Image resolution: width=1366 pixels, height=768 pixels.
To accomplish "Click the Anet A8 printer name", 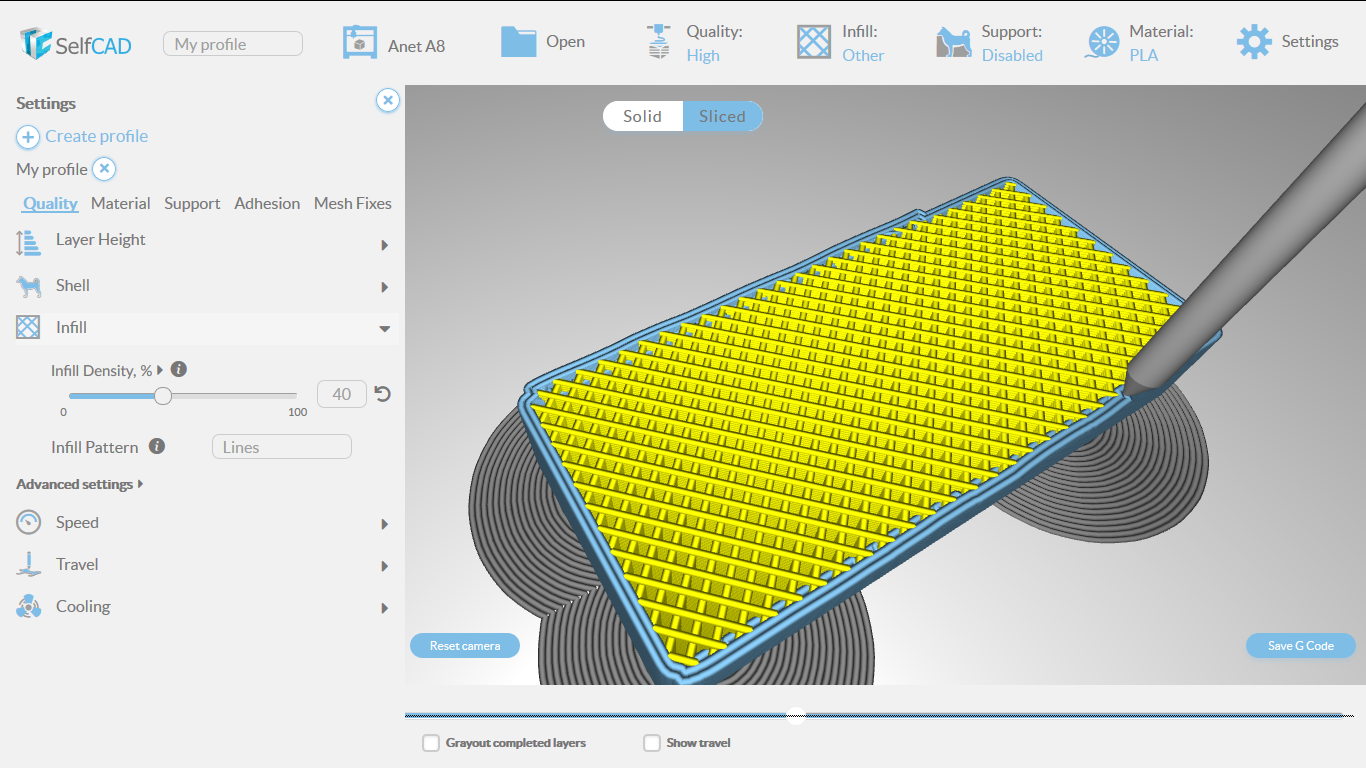I will pyautogui.click(x=417, y=46).
